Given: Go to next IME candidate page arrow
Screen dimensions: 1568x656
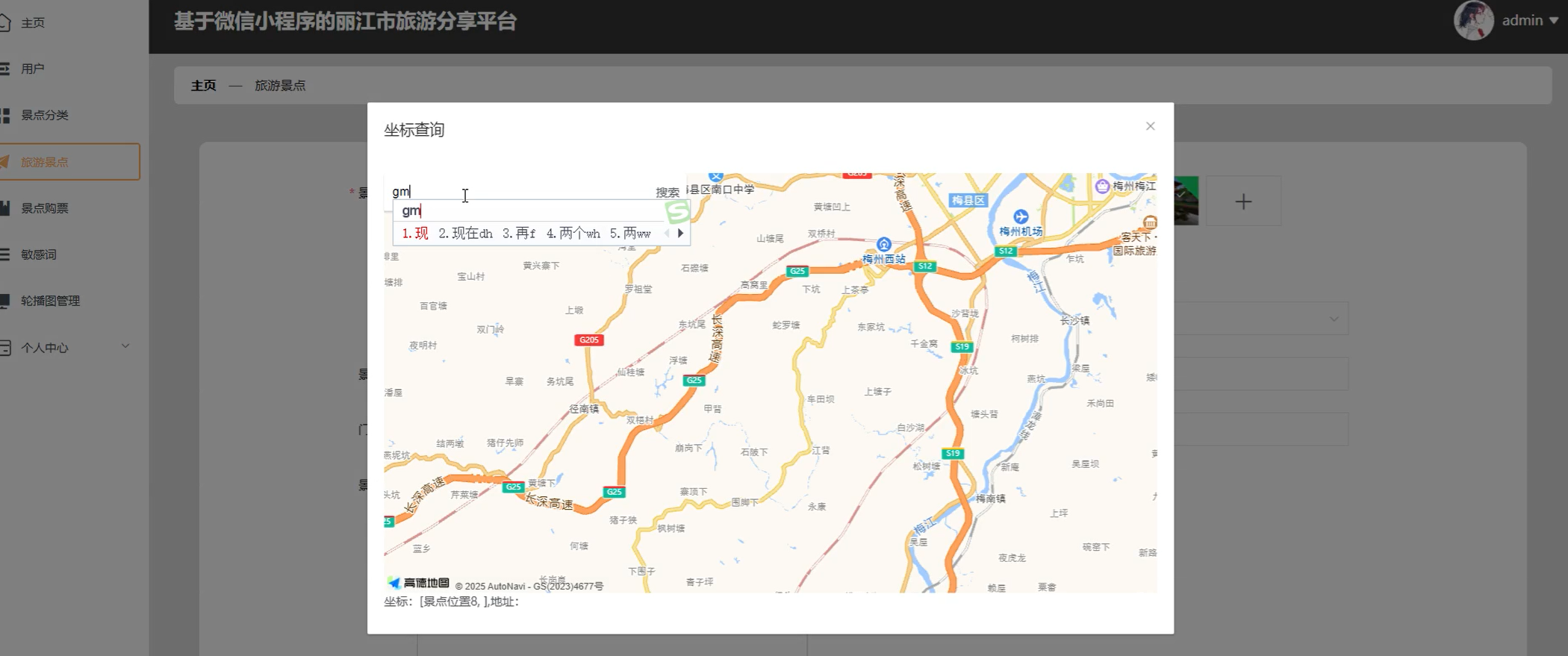Looking at the screenshot, I should [680, 233].
